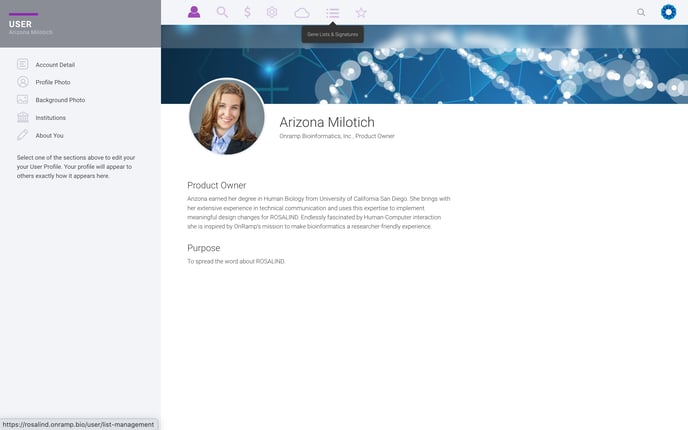This screenshot has height=430, width=688.
Task: Click the Background Photo image icon
Action: (22, 100)
